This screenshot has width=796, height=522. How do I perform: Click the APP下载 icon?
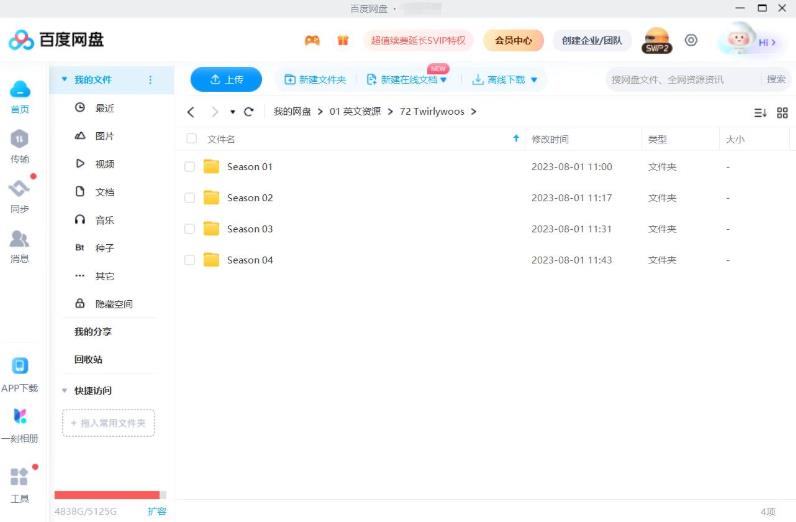point(20,366)
